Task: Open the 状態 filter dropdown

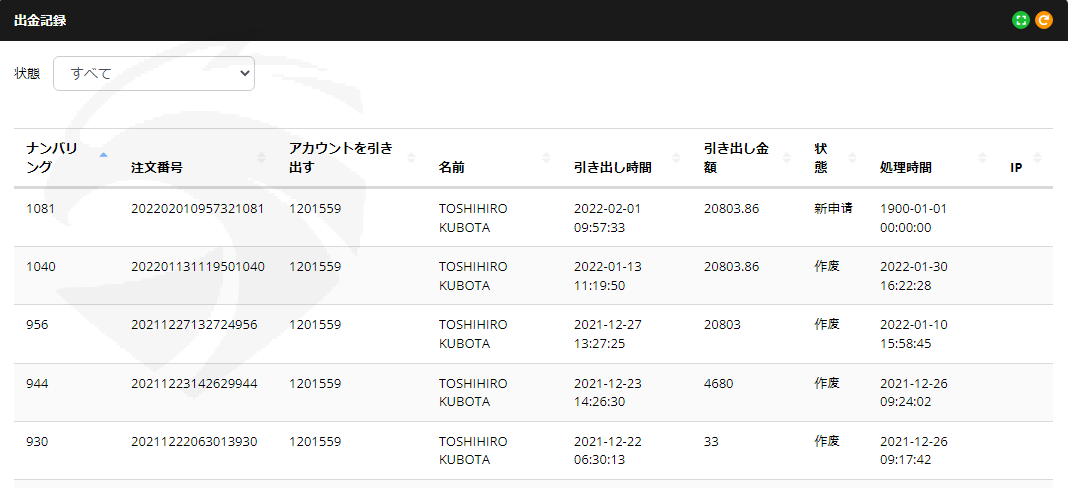Action: click(x=154, y=74)
